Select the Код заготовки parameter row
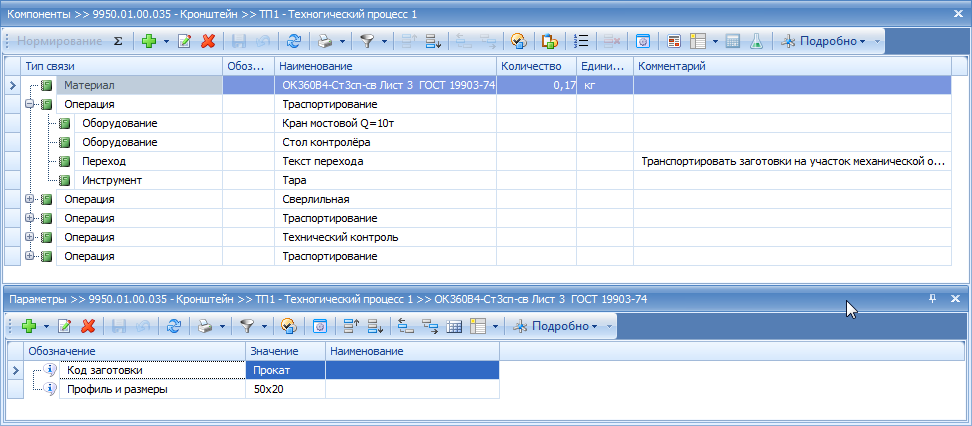The image size is (972, 426). point(152,370)
